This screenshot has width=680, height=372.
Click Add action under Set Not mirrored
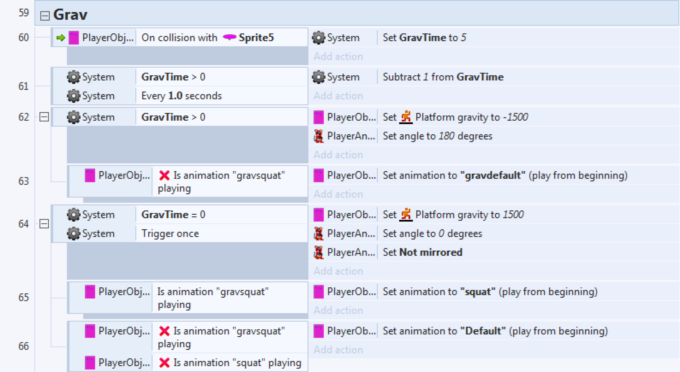(338, 271)
